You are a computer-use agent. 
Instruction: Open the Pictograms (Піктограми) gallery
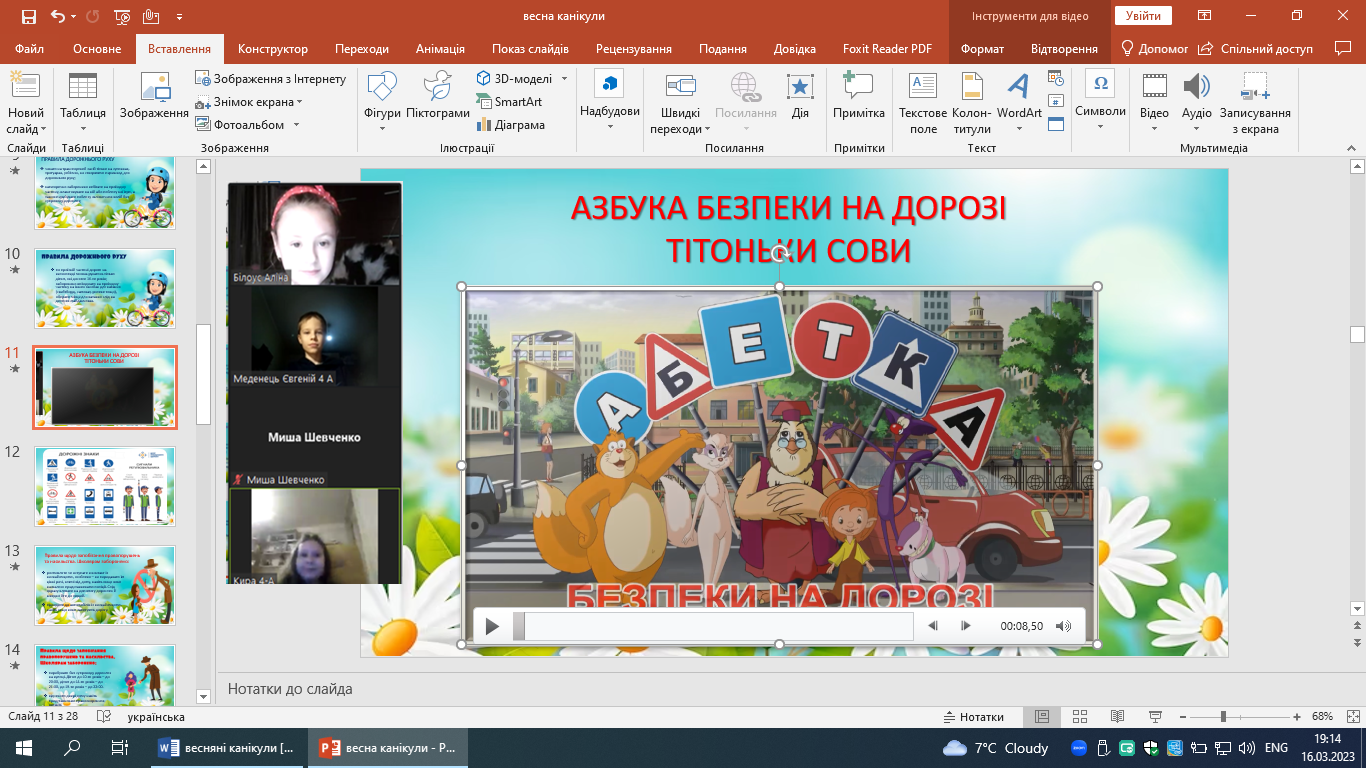pyautogui.click(x=438, y=96)
